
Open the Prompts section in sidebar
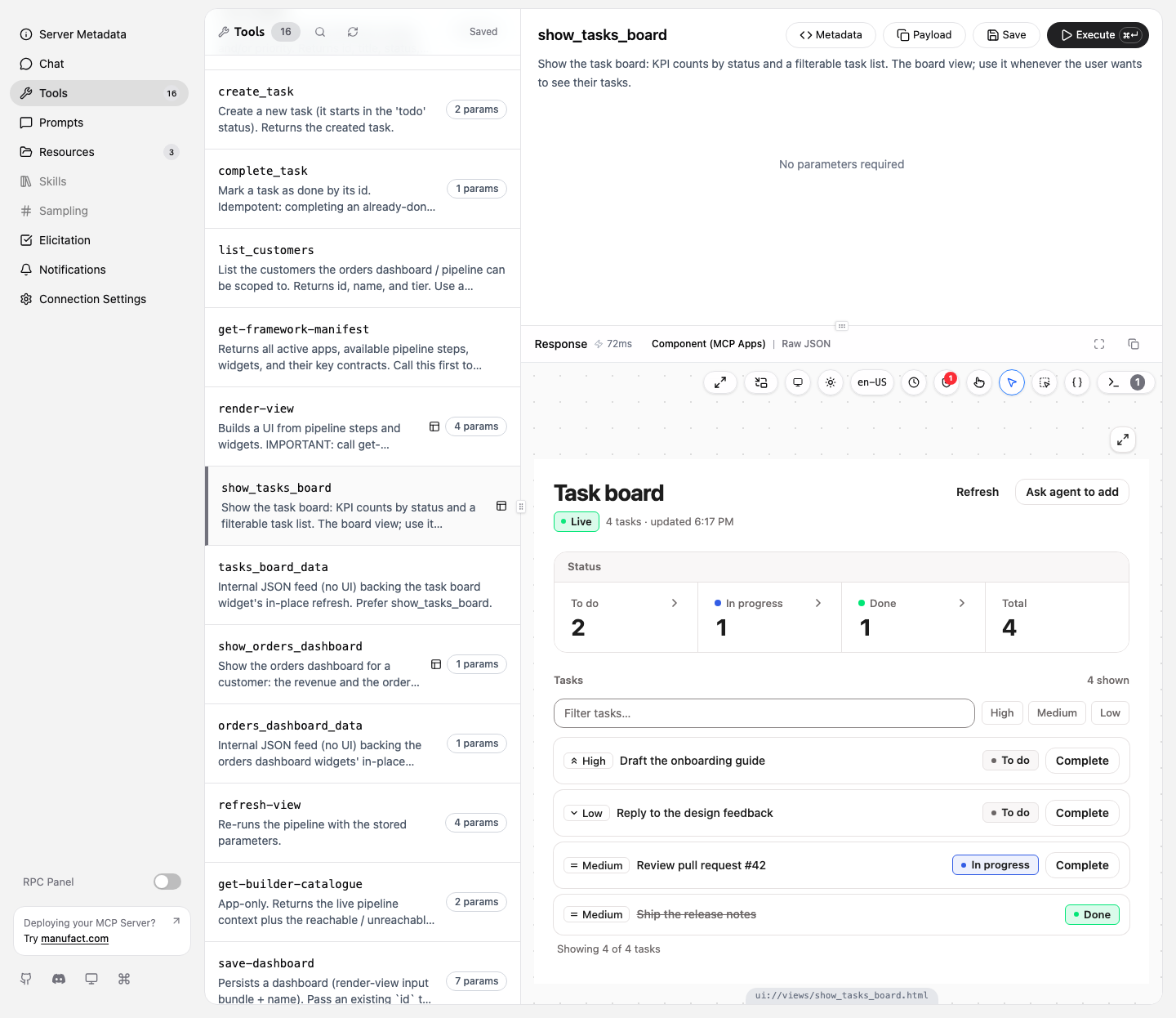(x=99, y=123)
